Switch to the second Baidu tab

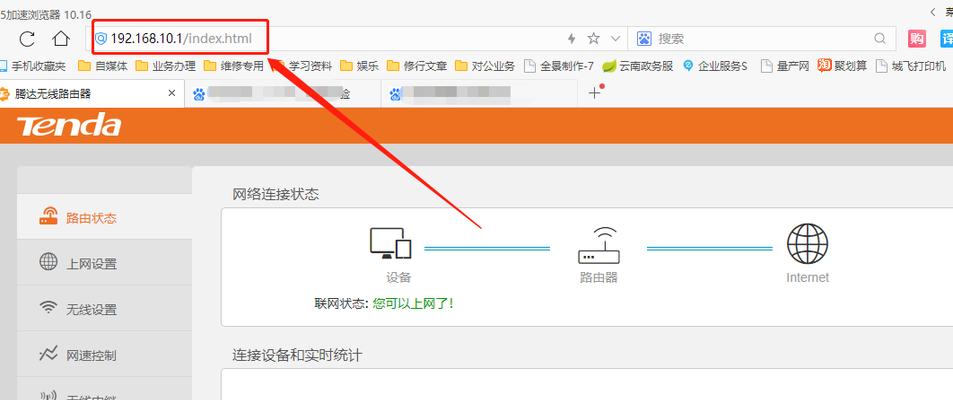pyautogui.click(x=283, y=94)
